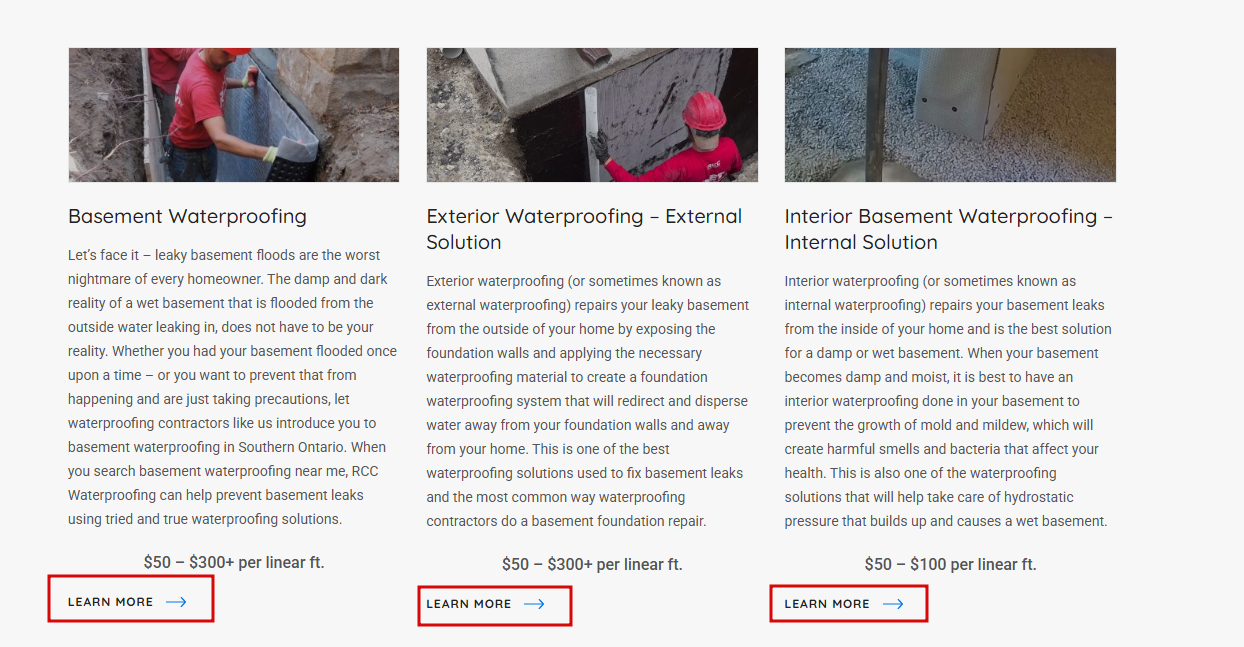This screenshot has height=647, width=1244.
Task: View the Interior Basement Waterproofing gravel photo
Action: point(949,115)
